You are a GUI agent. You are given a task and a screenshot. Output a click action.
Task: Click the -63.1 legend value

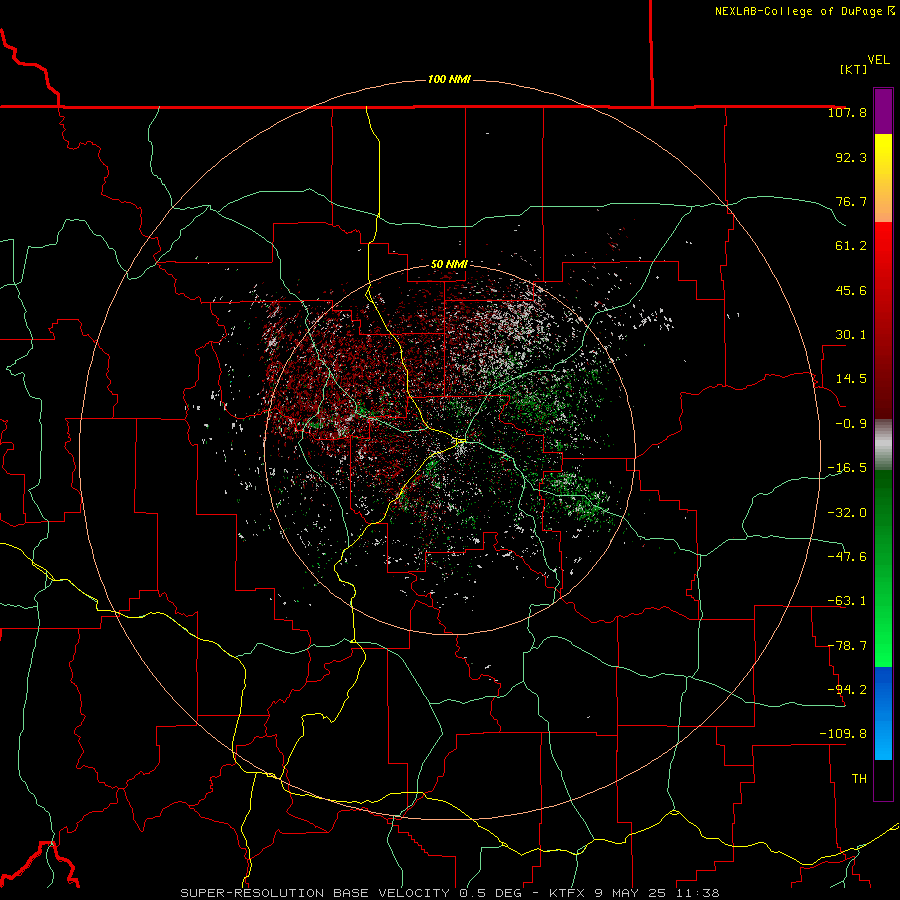[847, 601]
